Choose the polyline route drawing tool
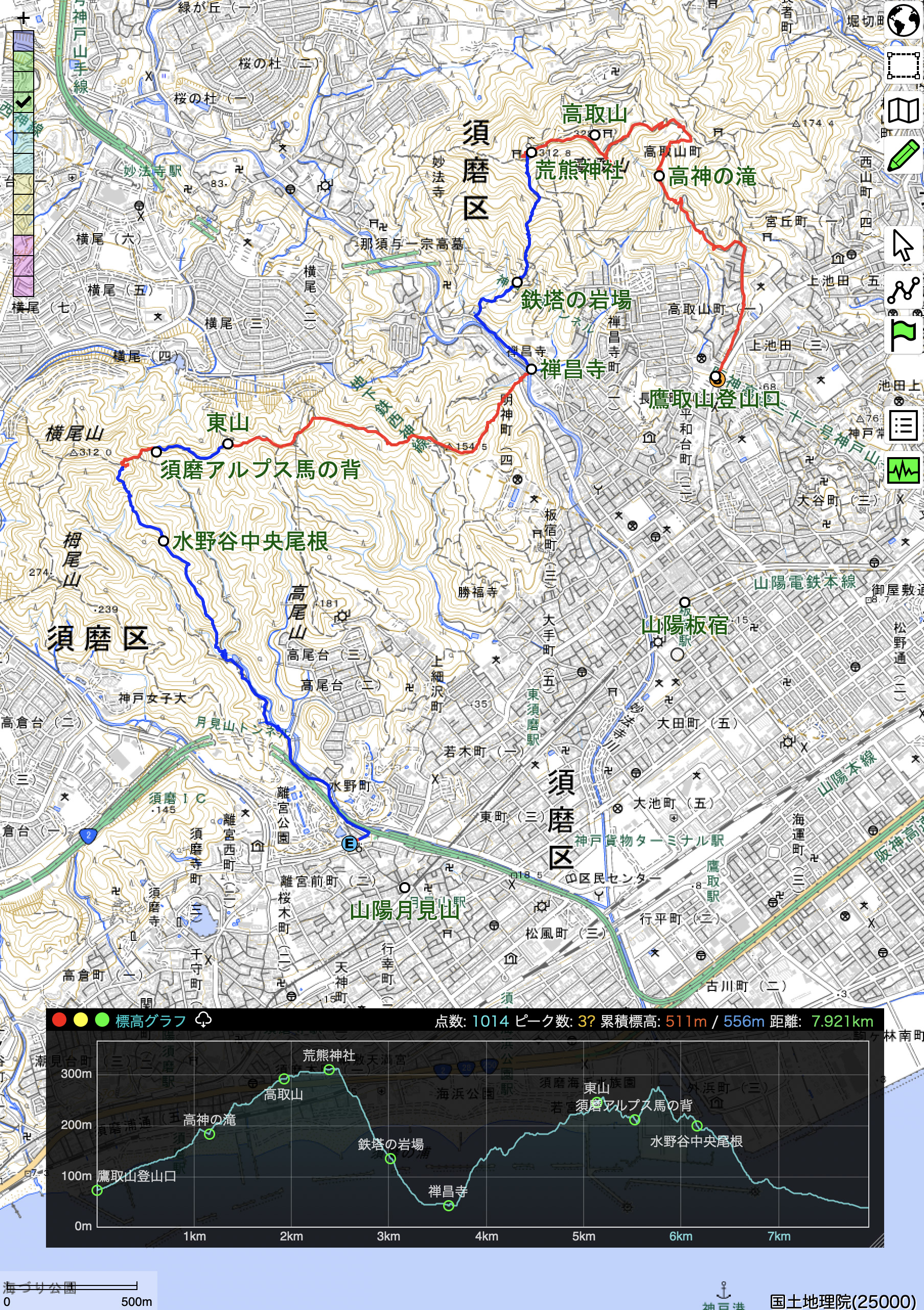924x1310 pixels. point(903,291)
